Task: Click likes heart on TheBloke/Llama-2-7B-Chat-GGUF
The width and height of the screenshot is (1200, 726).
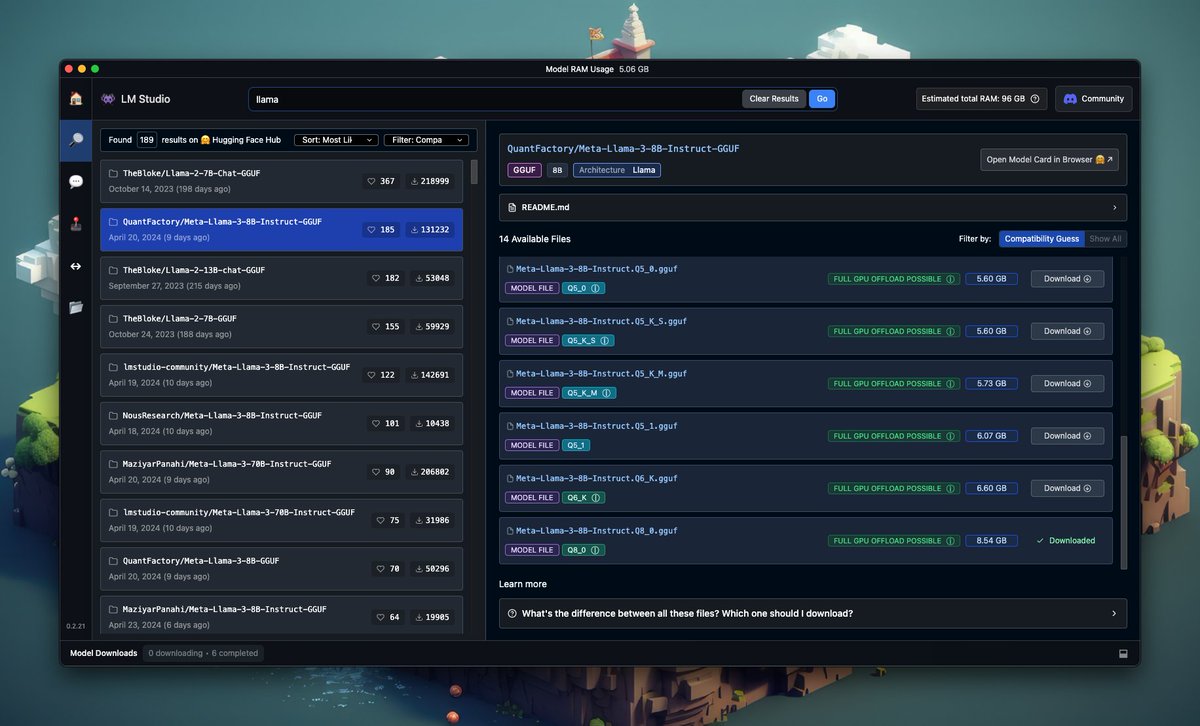Action: [373, 181]
